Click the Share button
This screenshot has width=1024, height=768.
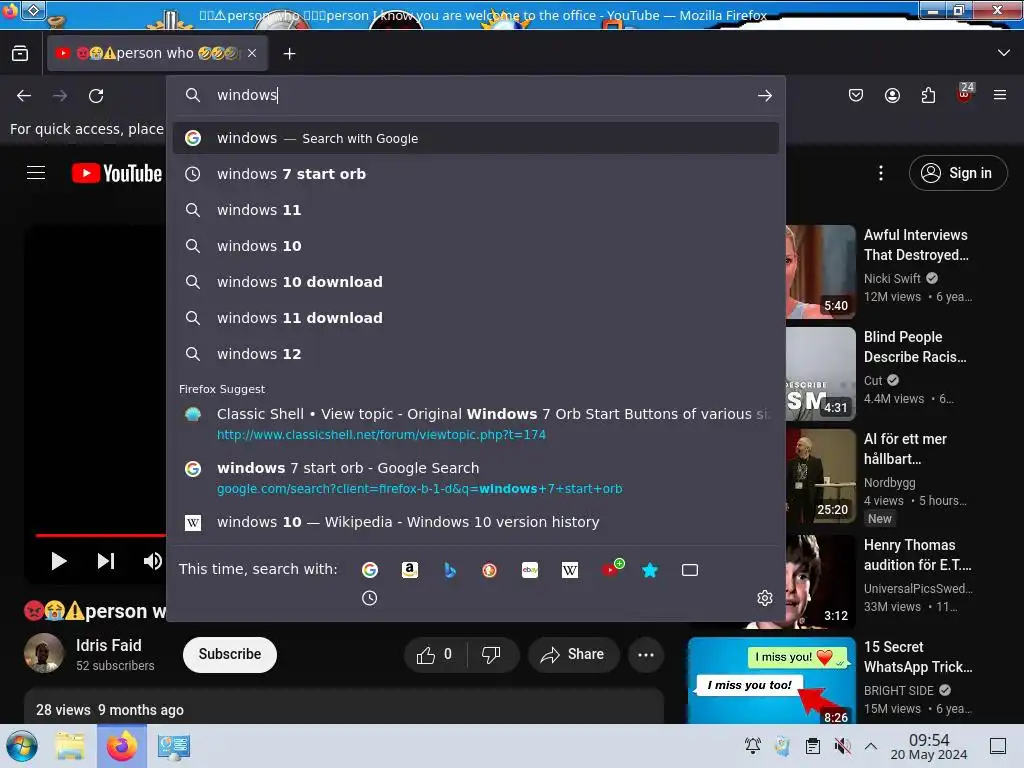pyautogui.click(x=573, y=654)
